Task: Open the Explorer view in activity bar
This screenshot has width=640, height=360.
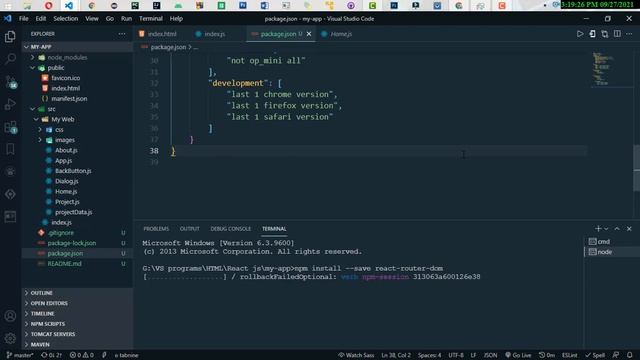Action: (10, 37)
